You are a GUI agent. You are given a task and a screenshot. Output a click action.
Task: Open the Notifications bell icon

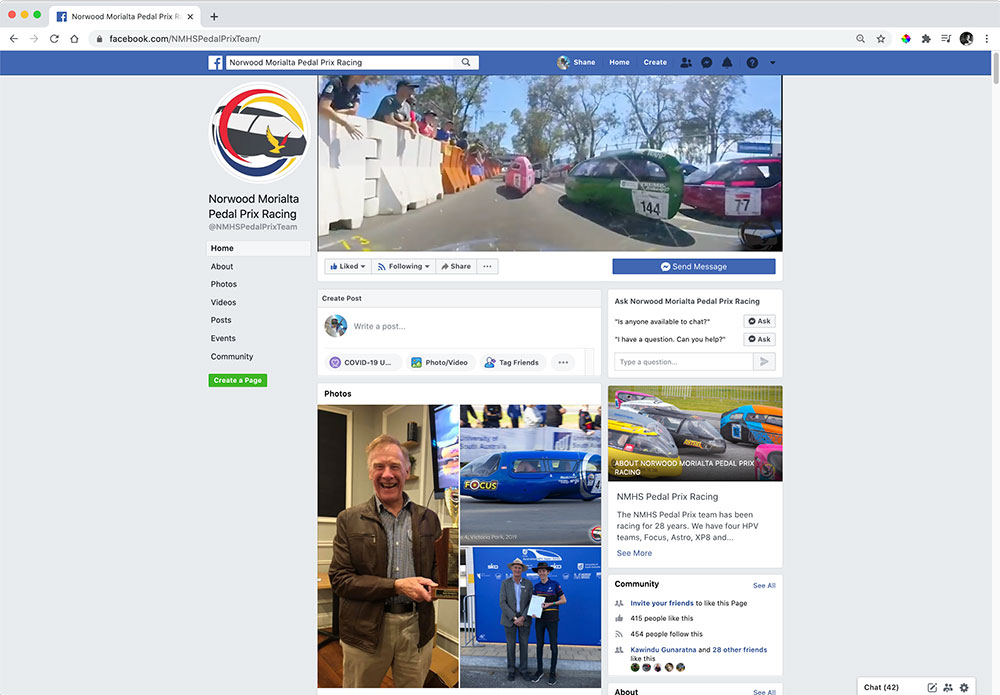click(727, 62)
